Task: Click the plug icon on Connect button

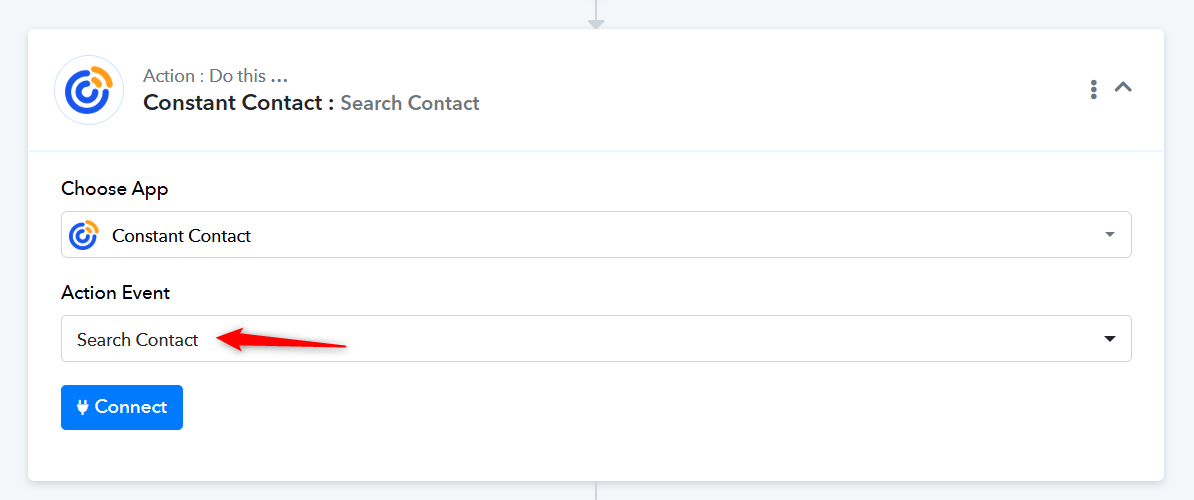Action: (x=83, y=407)
